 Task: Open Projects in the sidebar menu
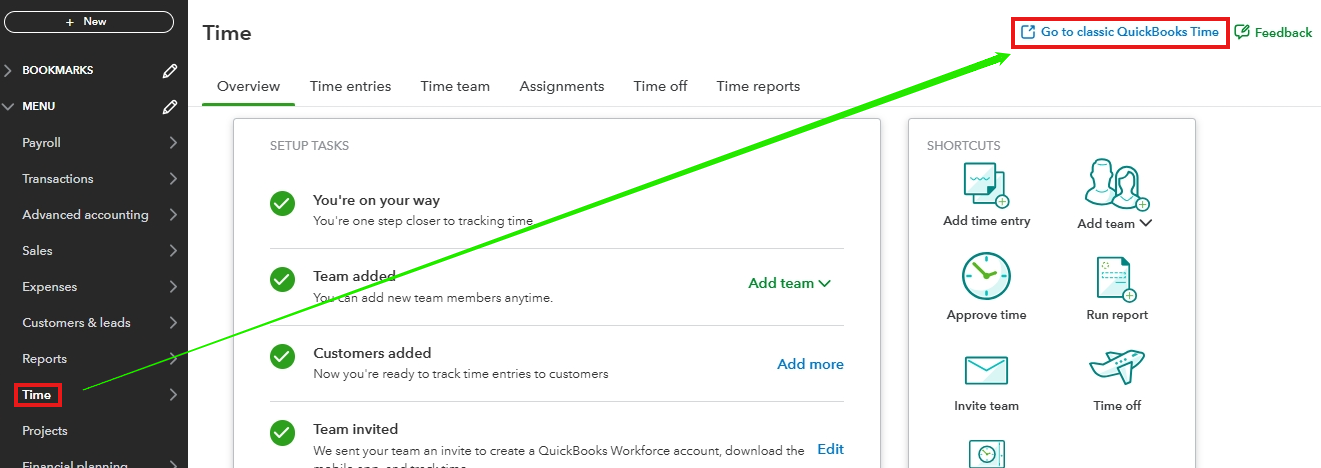(x=45, y=431)
